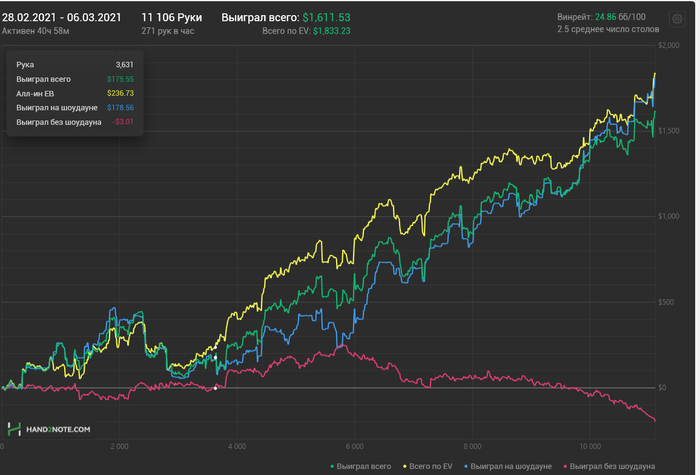
Task: Toggle the 'Выиграл на шоудауне' legend series
Action: (508, 466)
